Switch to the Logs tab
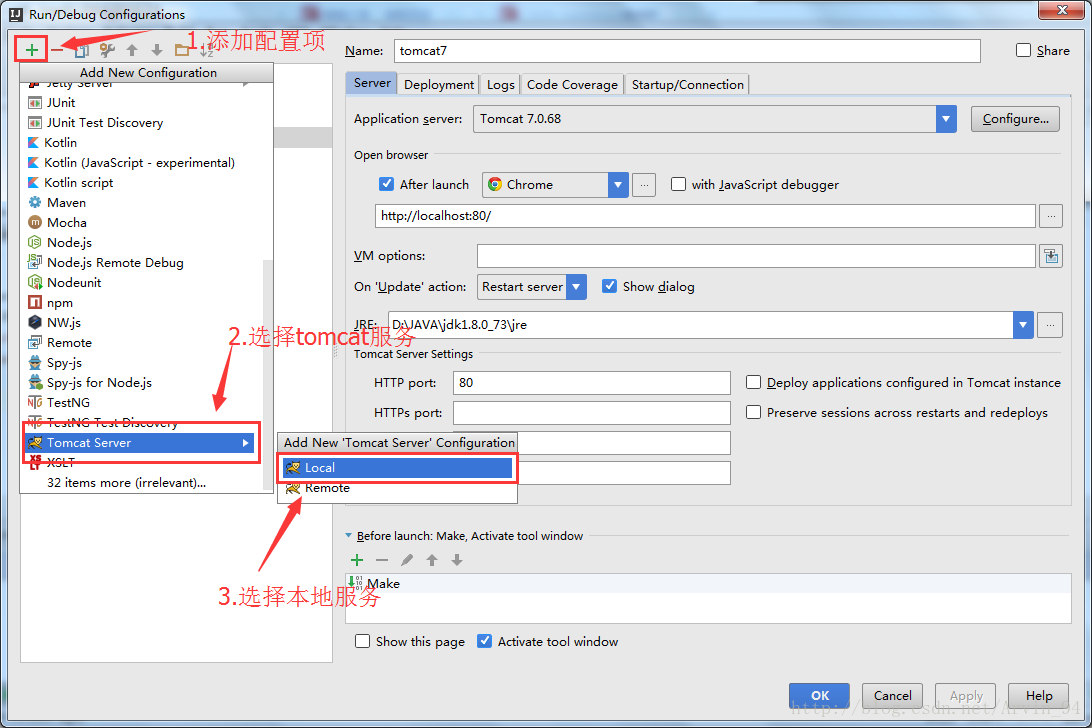This screenshot has width=1092, height=728. [x=501, y=84]
